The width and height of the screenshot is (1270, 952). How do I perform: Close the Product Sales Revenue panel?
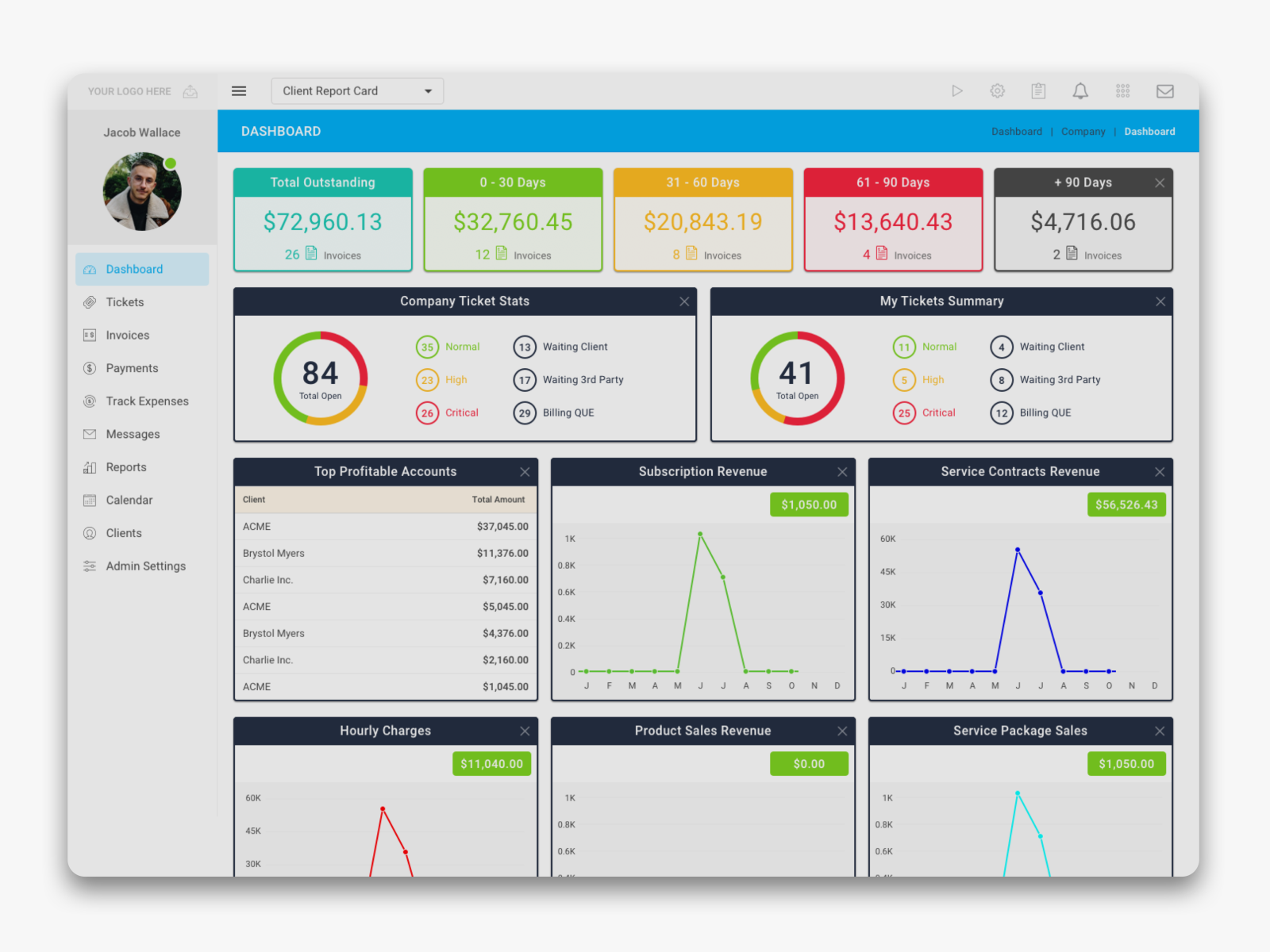842,731
